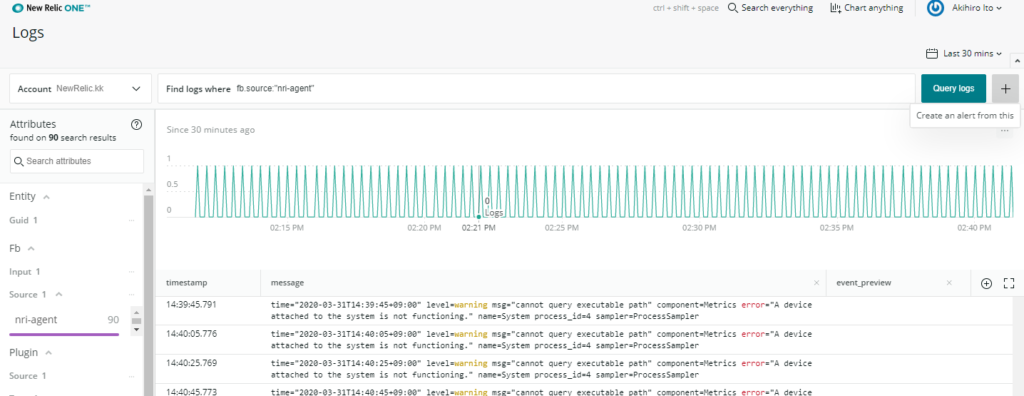Expand the log table to fullscreen
This screenshot has height=396, width=1024.
(1008, 283)
